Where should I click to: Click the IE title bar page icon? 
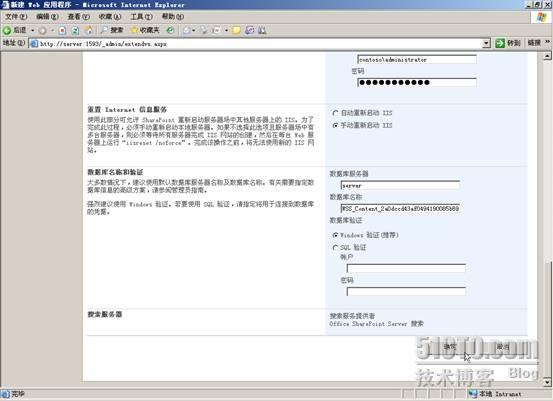pyautogui.click(x=5, y=5)
